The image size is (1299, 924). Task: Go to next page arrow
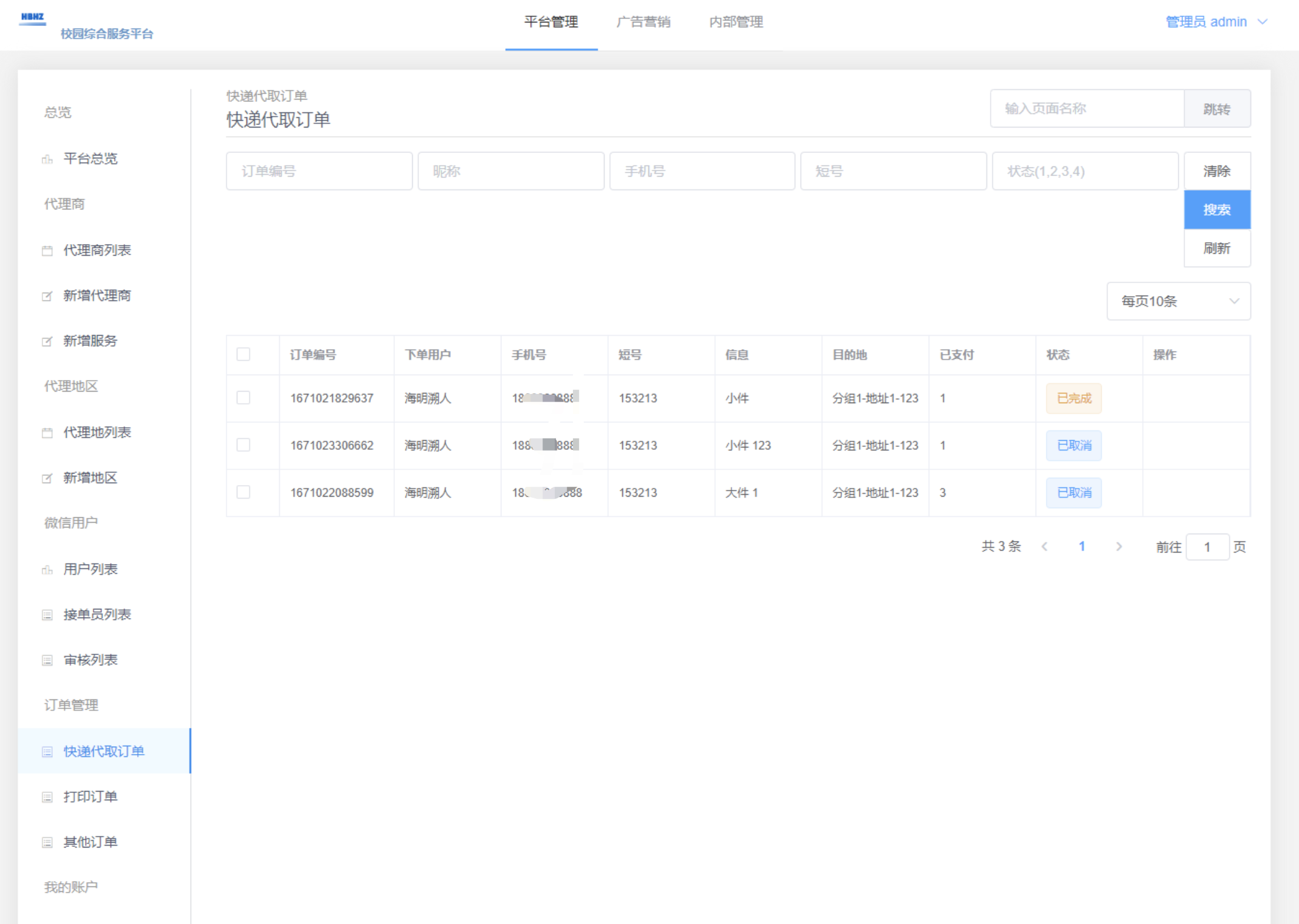[1119, 546]
